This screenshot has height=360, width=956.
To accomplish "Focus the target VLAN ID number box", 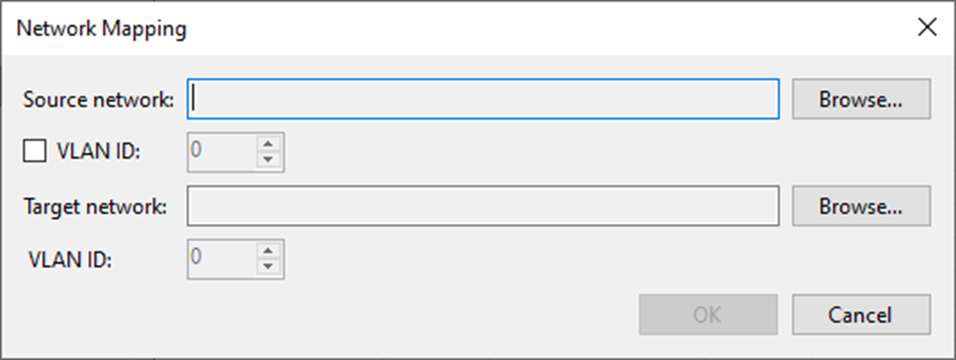I will 222,259.
